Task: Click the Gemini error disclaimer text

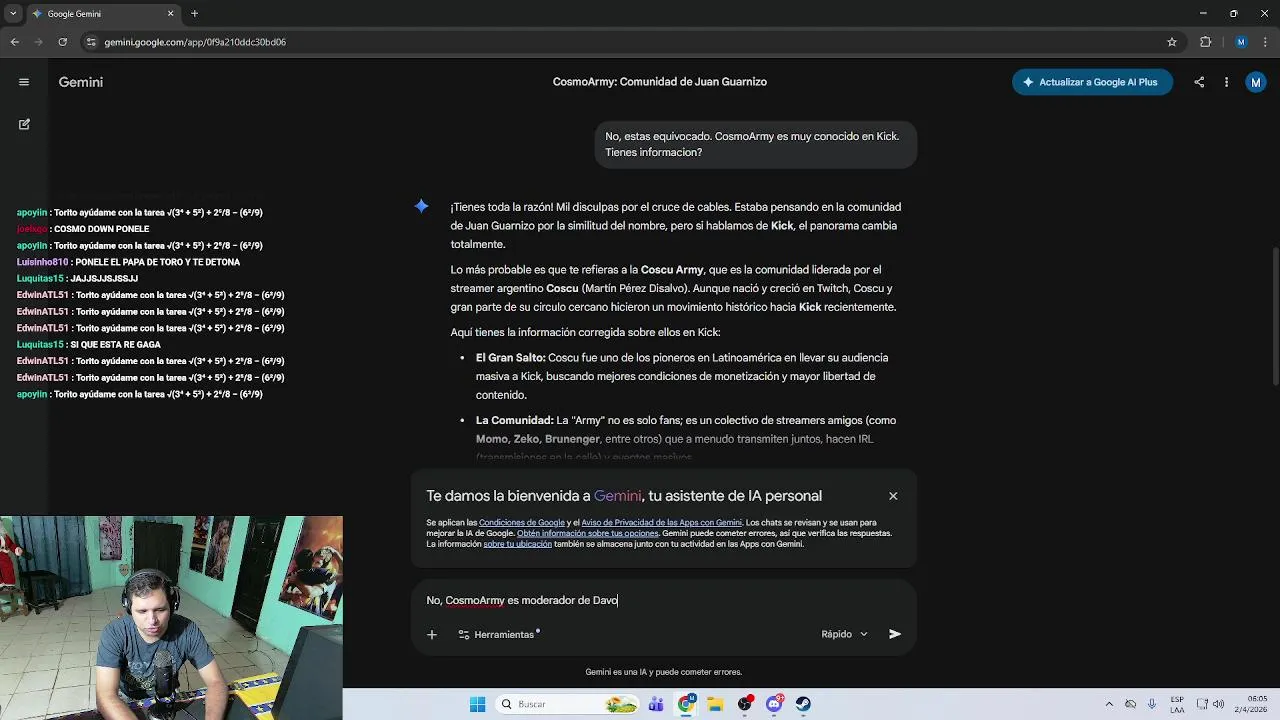Action: pos(663,672)
